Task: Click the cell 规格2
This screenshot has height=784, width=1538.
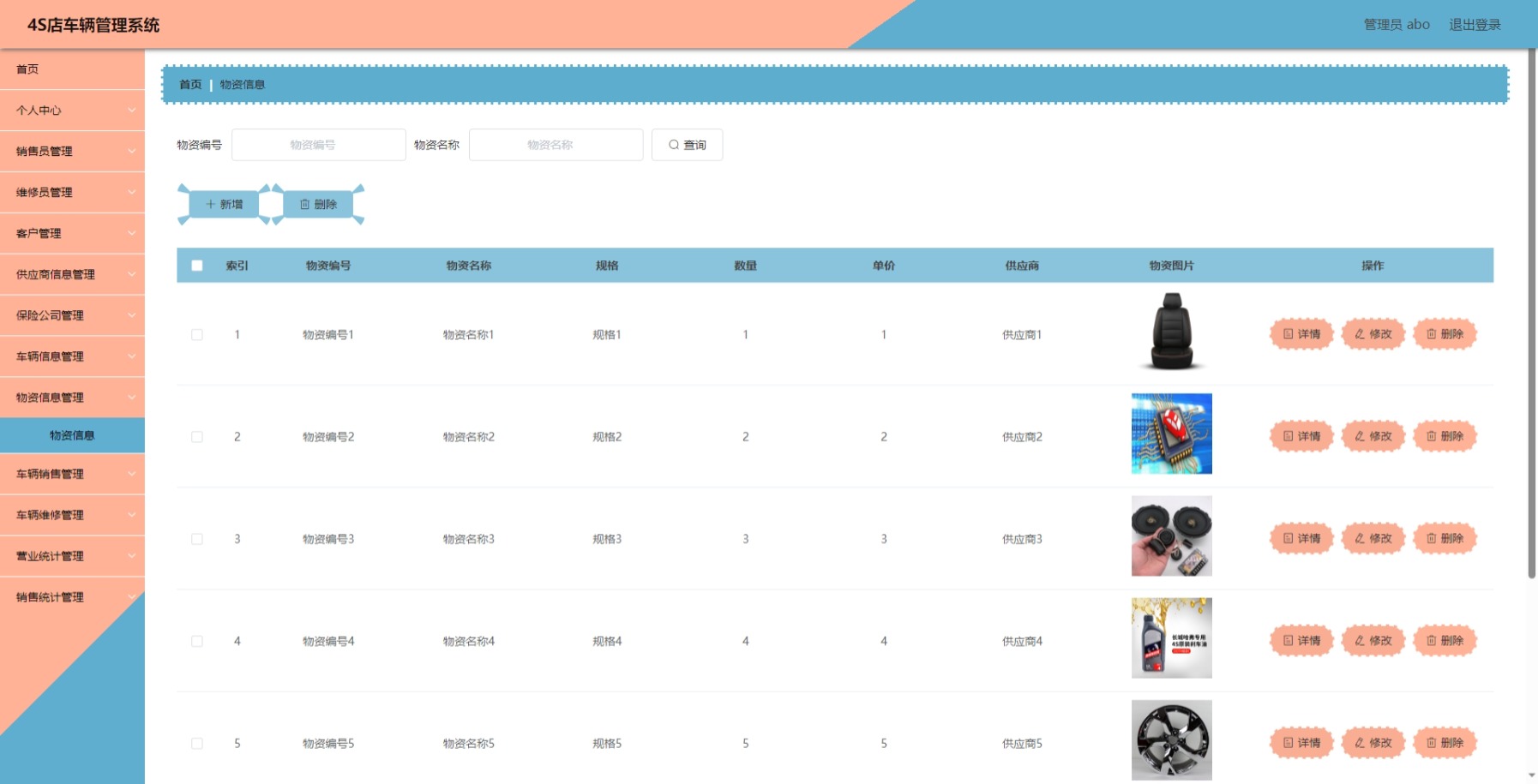Action: (x=607, y=437)
